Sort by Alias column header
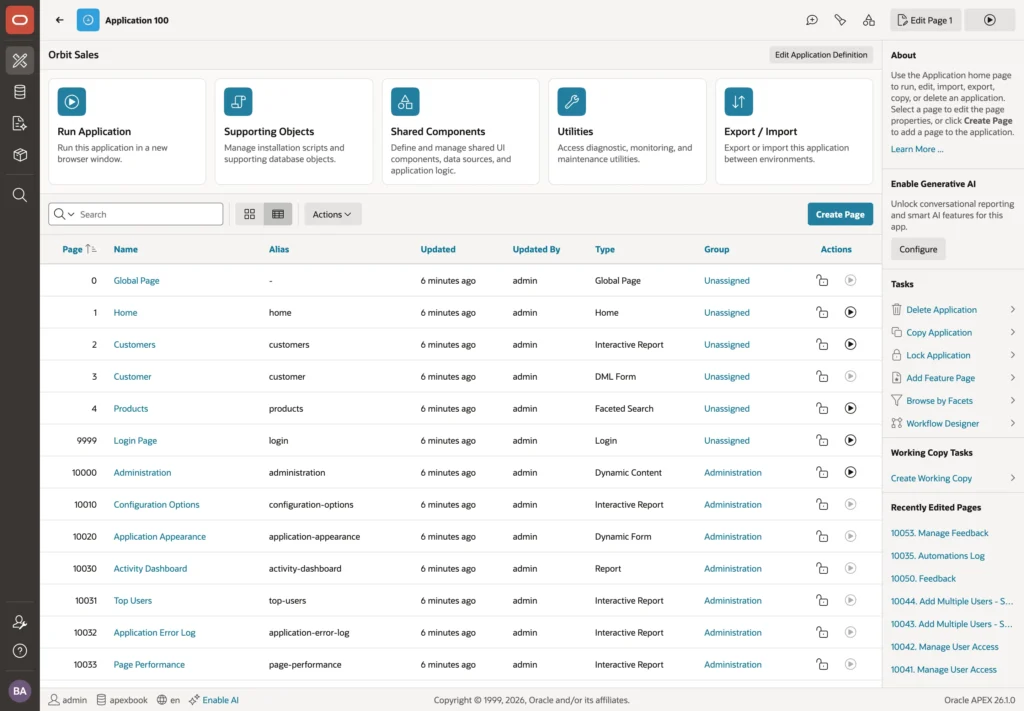This screenshot has height=711, width=1024. pos(279,249)
